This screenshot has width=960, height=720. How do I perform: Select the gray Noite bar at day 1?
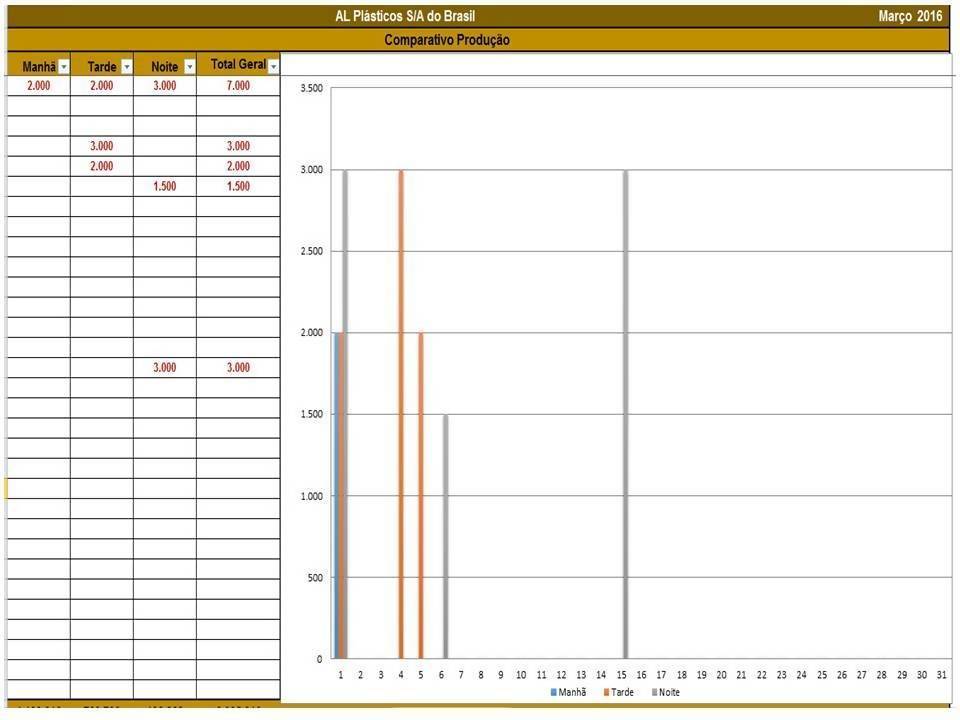pos(345,414)
